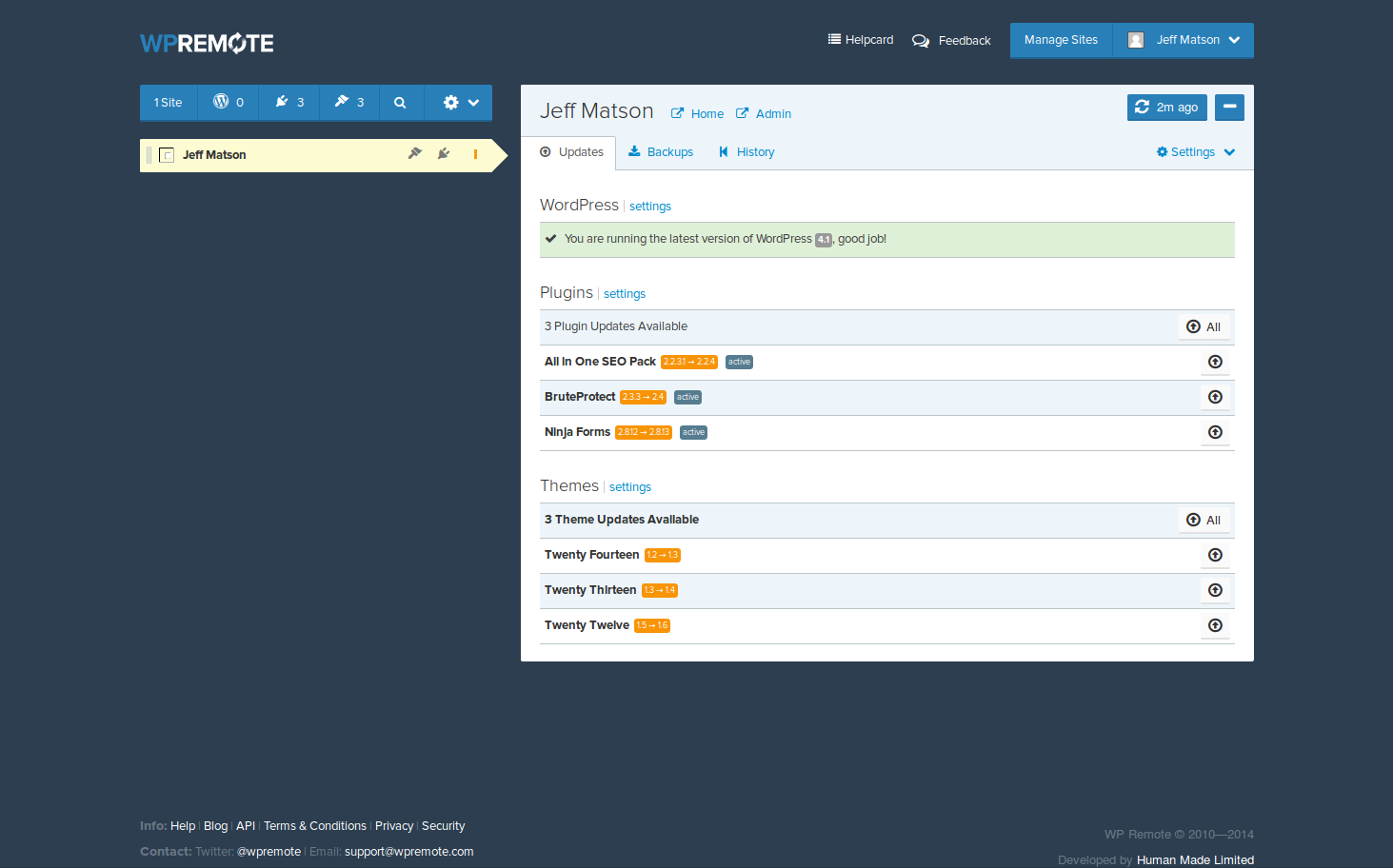Open the Jeff Matson account dropdown
1393x868 pixels.
tap(1184, 40)
